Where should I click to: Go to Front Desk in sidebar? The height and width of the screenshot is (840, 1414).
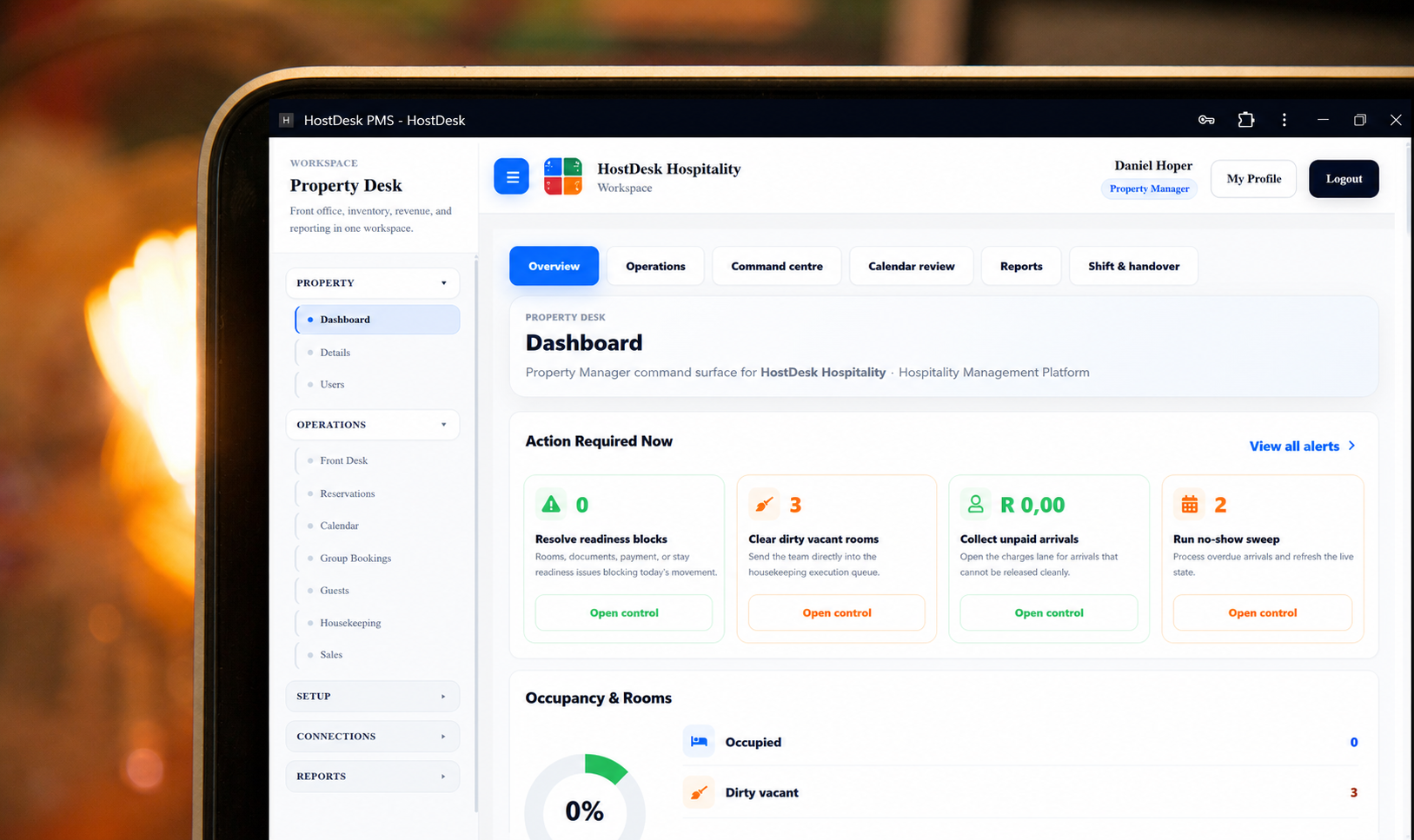[x=377, y=460]
